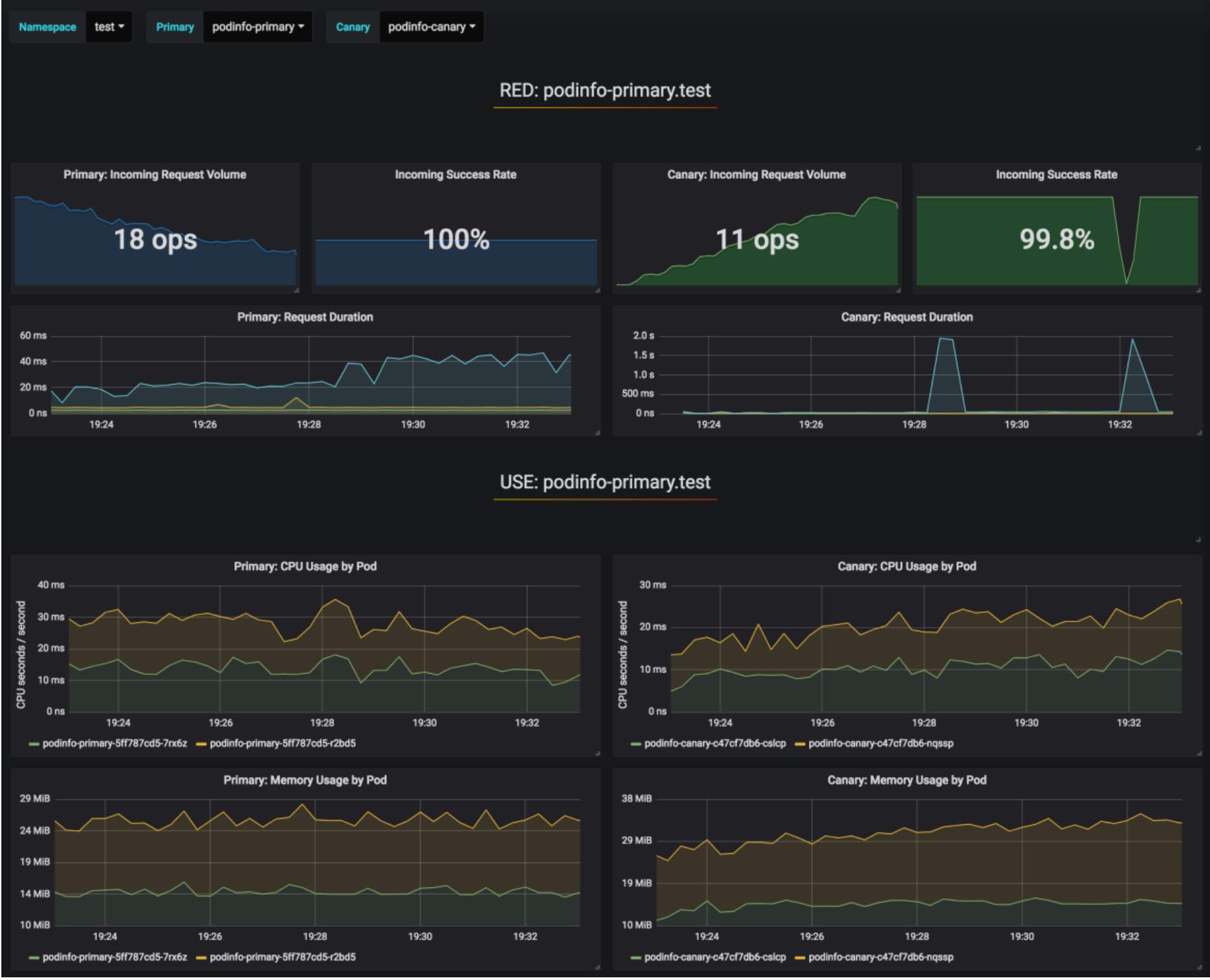Open the Canary podinfo-canary dropdown
1210x980 pixels.
431,27
